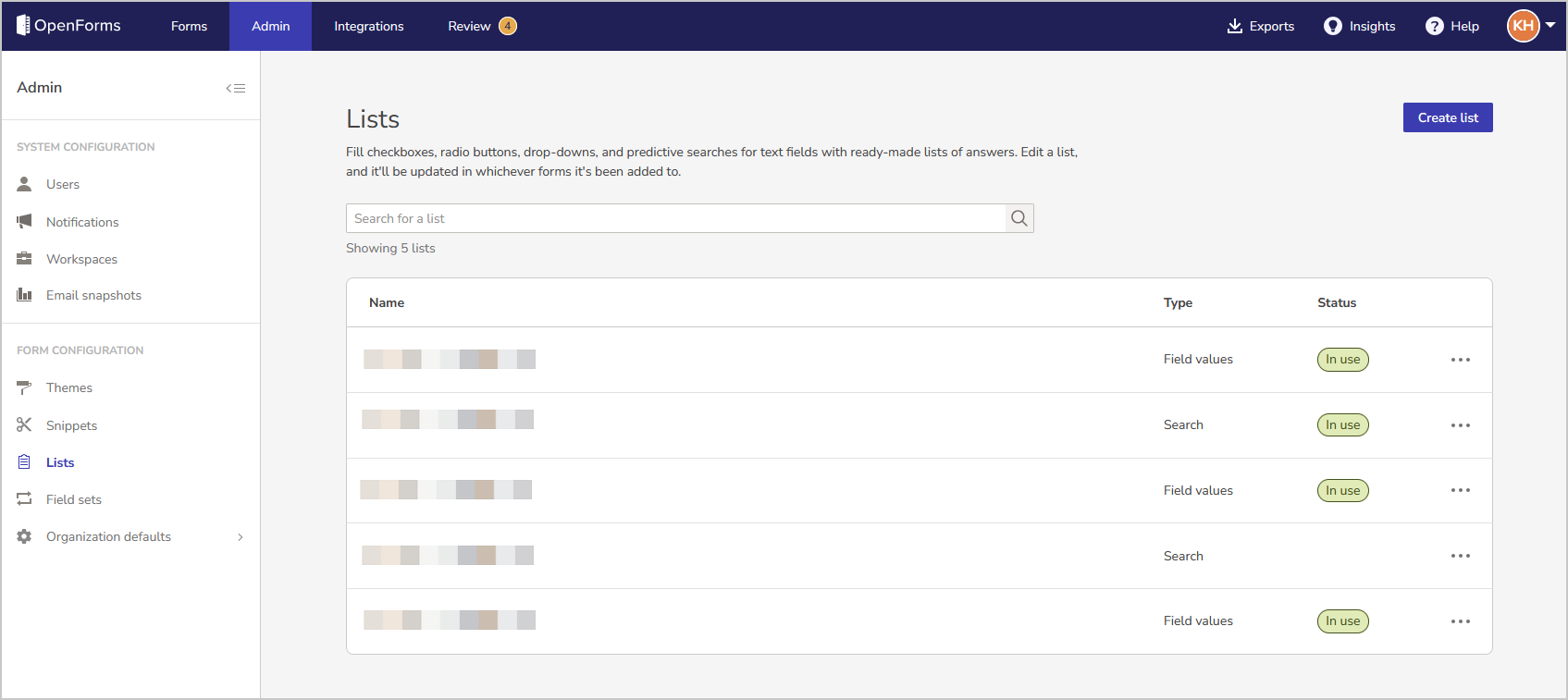The height and width of the screenshot is (700, 1568).
Task: Open more options for fourth row without status
Action: pos(1461,556)
